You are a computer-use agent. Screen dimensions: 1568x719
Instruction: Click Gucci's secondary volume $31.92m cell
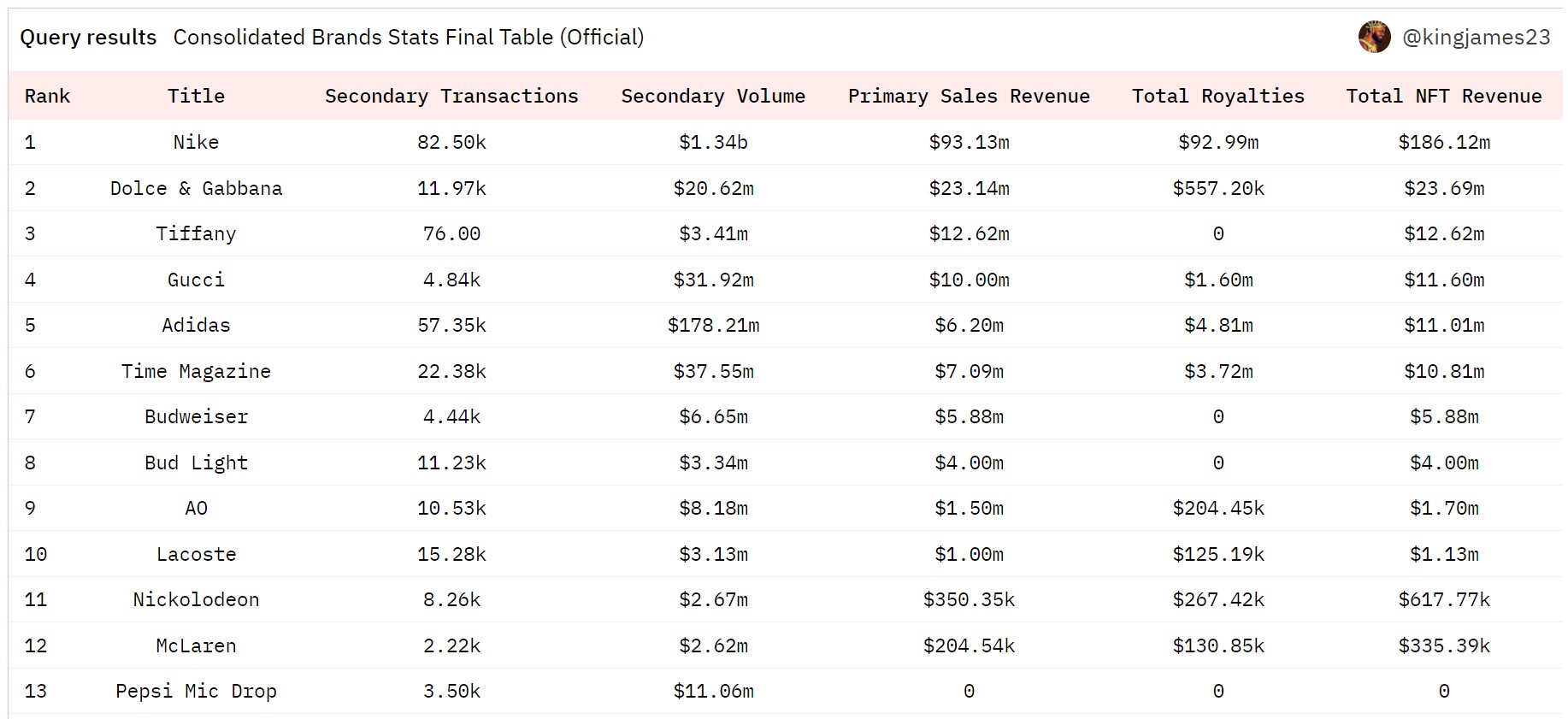coord(713,280)
